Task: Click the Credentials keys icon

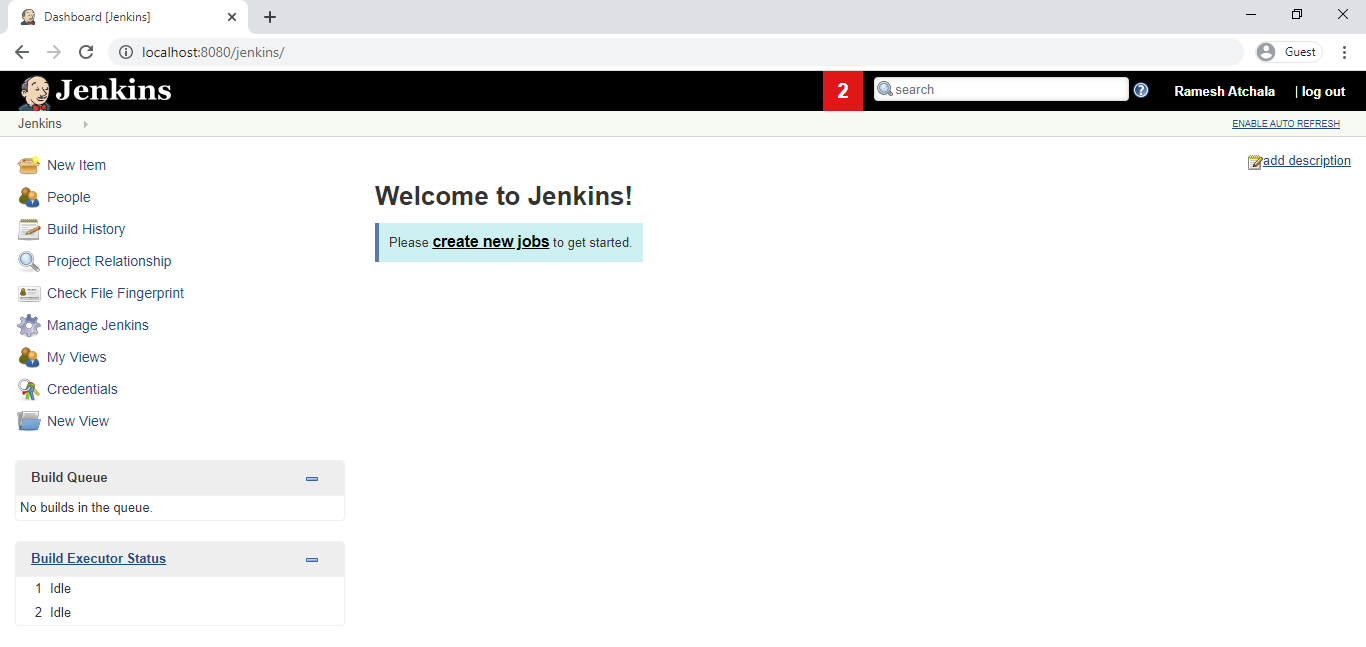Action: (29, 389)
